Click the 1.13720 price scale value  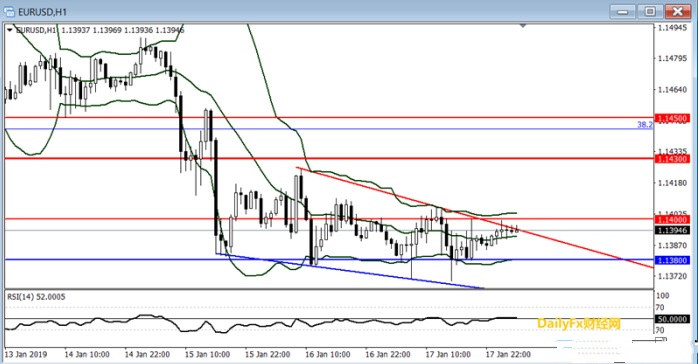tap(672, 276)
